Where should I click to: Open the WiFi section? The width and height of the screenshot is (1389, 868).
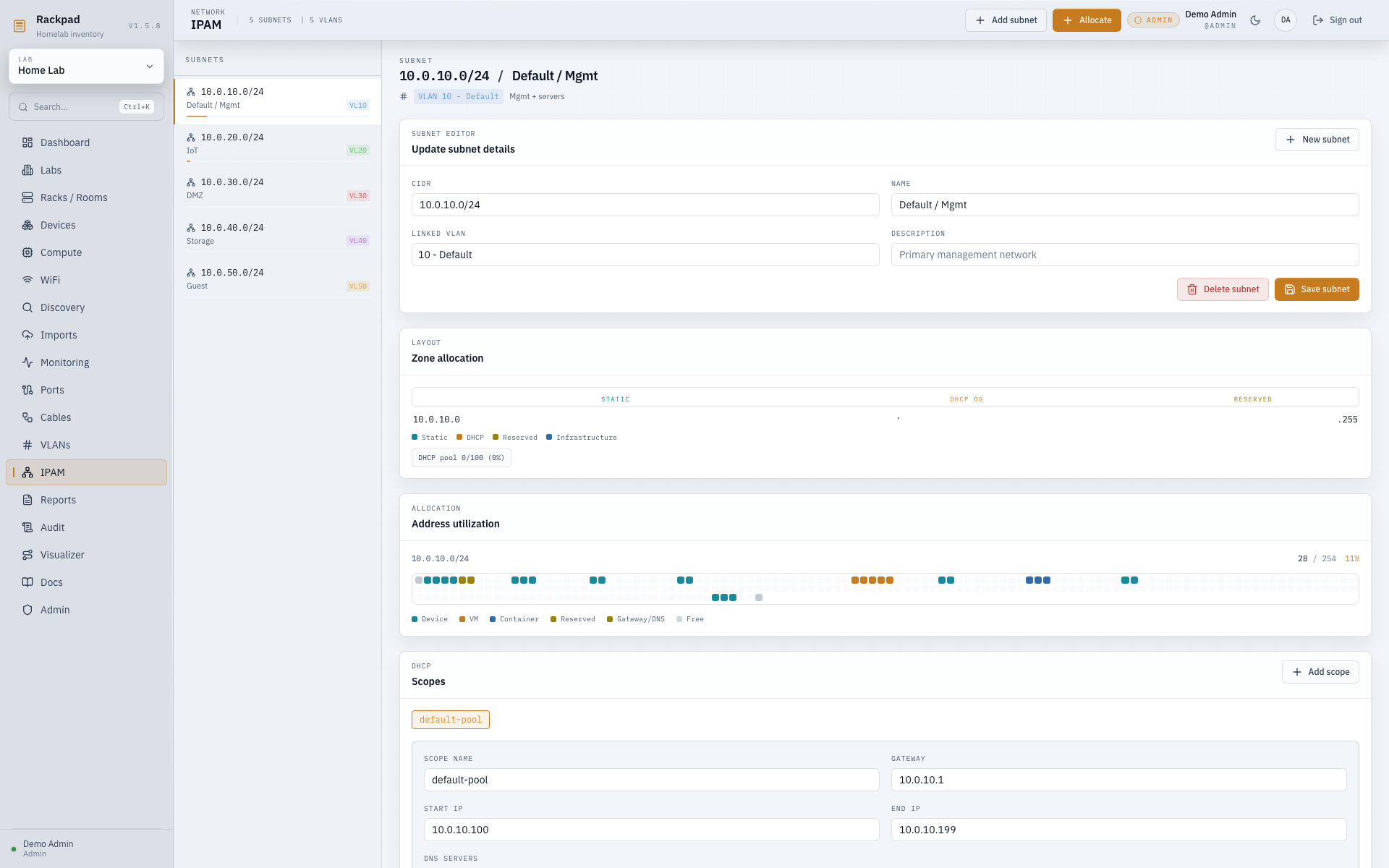[86, 280]
